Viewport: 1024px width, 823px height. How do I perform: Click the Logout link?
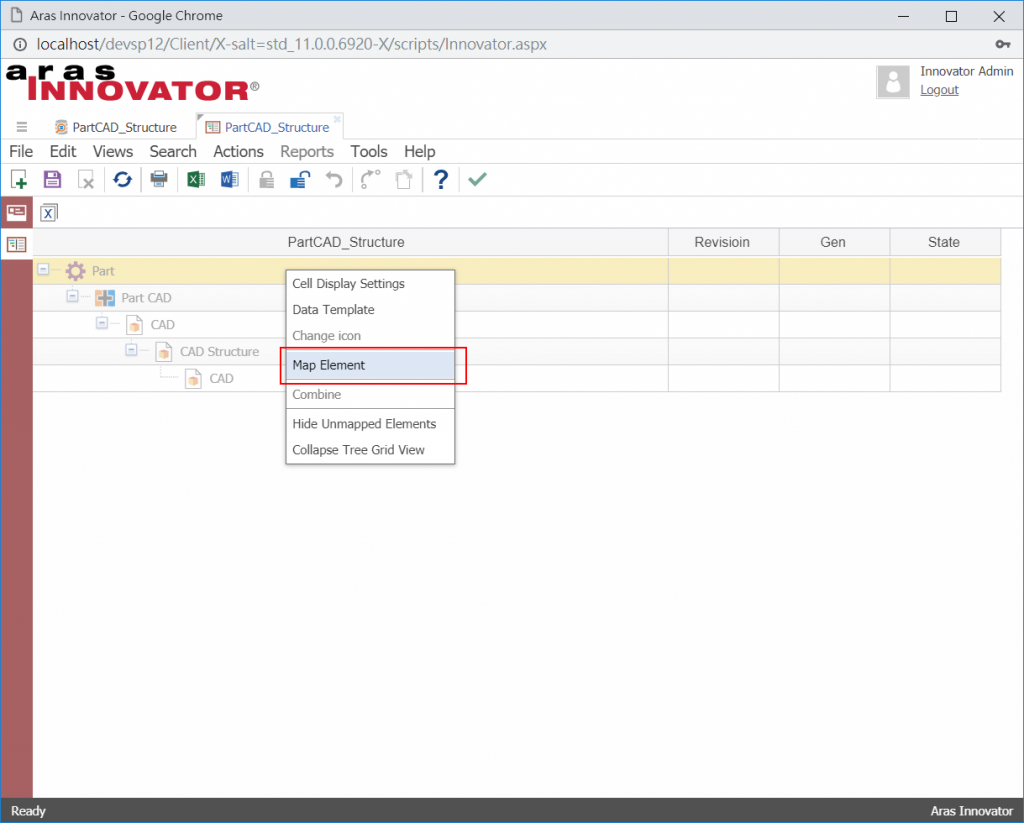939,90
